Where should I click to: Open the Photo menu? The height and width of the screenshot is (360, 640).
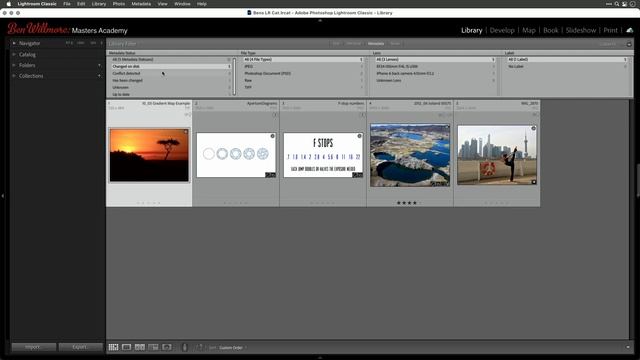click(119, 4)
